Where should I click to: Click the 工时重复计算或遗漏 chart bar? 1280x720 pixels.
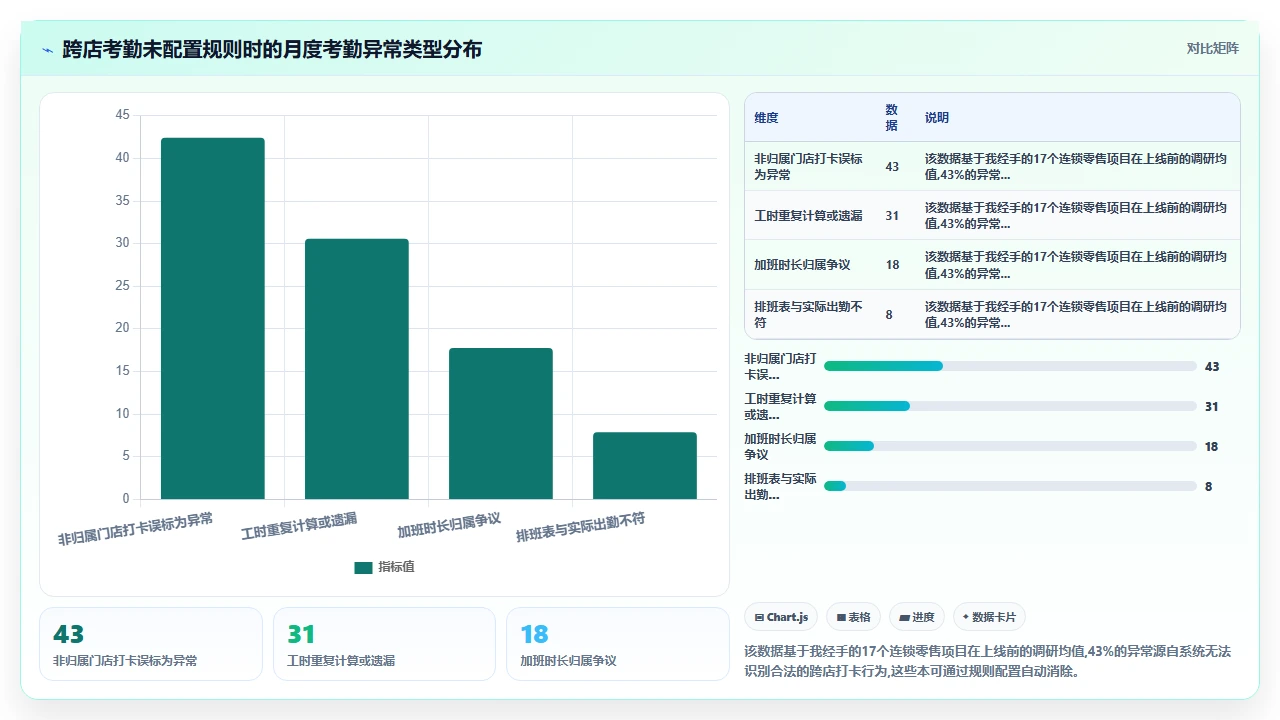click(357, 369)
